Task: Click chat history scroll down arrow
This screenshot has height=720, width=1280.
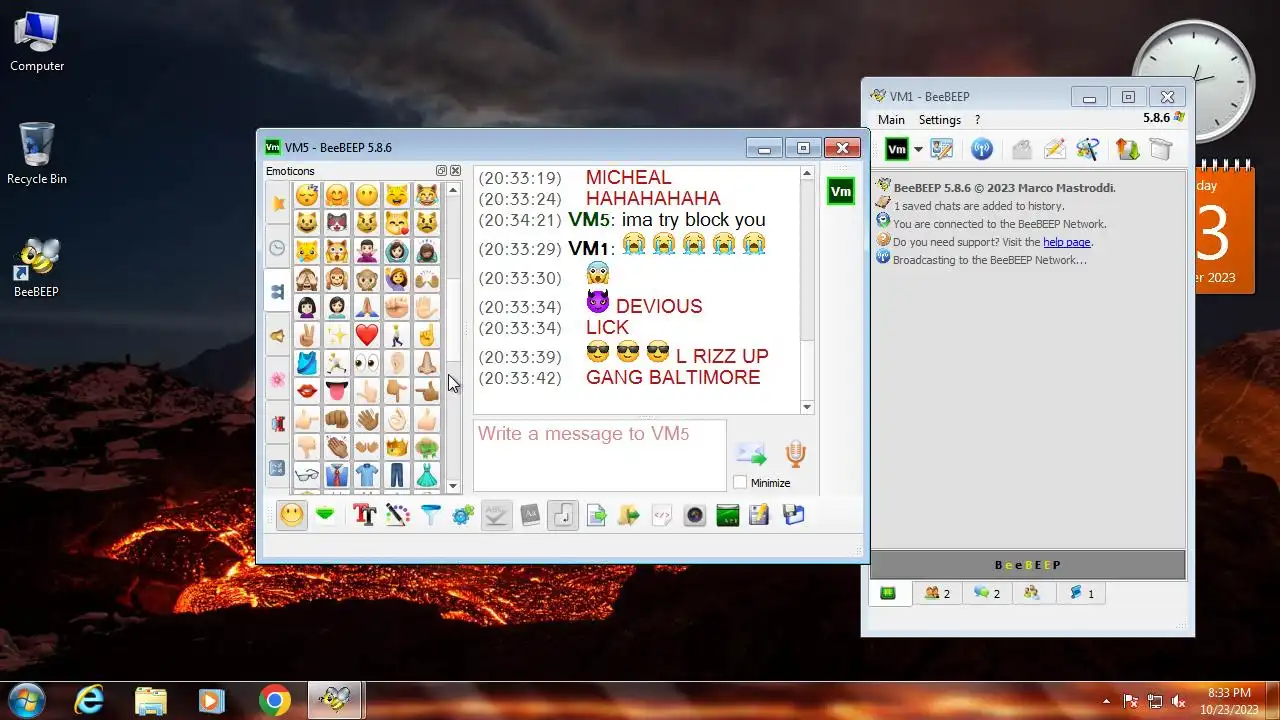Action: coord(808,406)
